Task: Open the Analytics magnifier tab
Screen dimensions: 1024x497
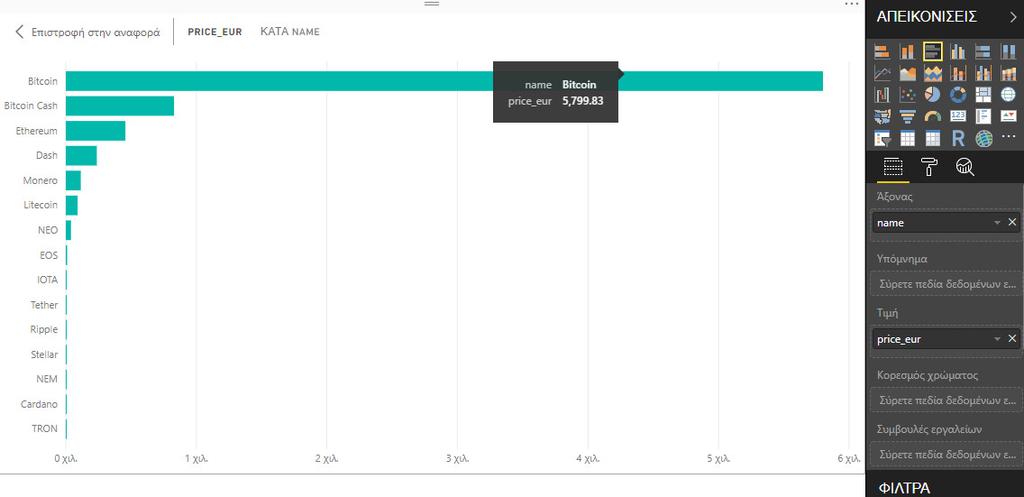Action: tap(965, 167)
